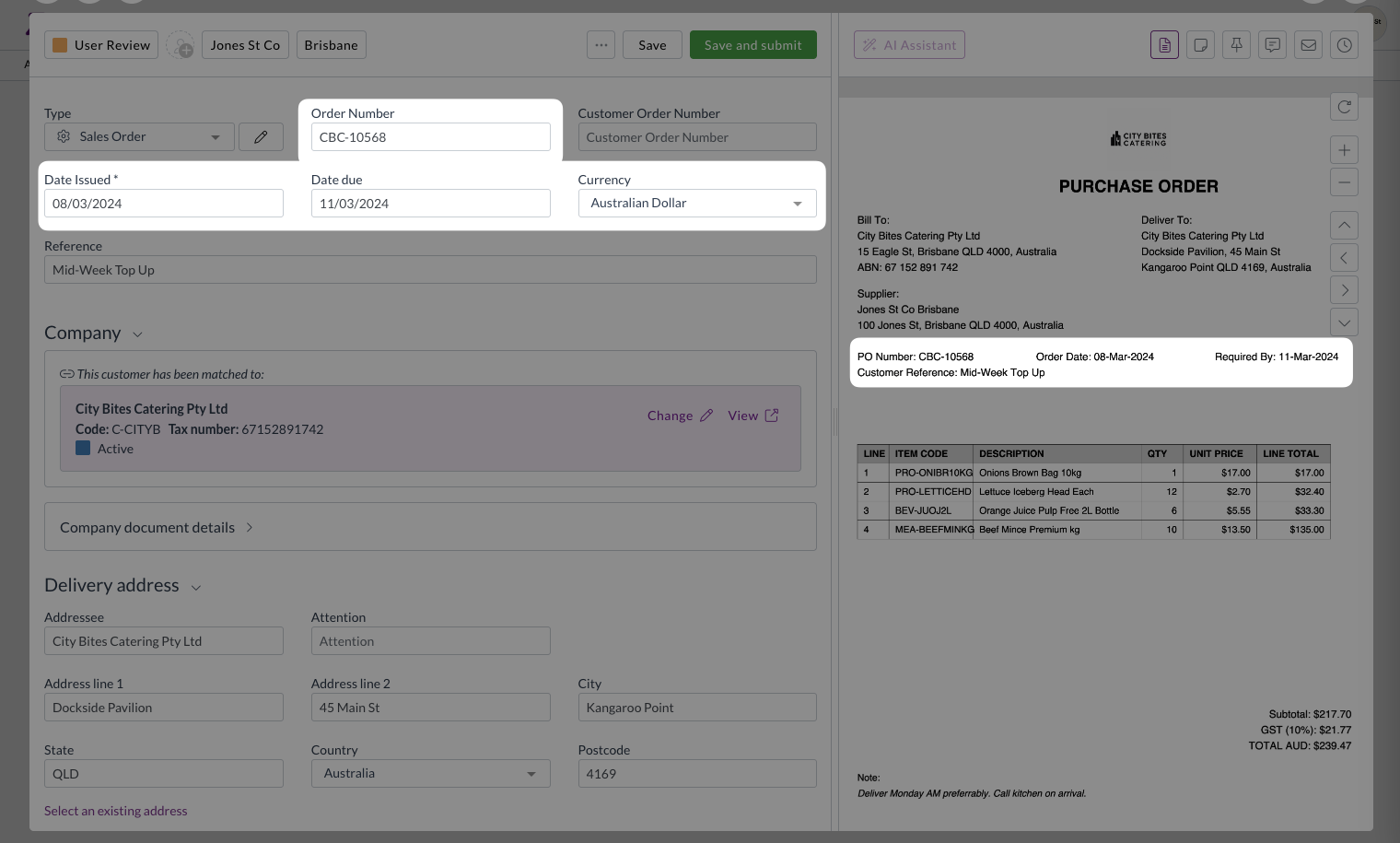Click the Address line 1 field
This screenshot has height=843, width=1400.
[163, 707]
